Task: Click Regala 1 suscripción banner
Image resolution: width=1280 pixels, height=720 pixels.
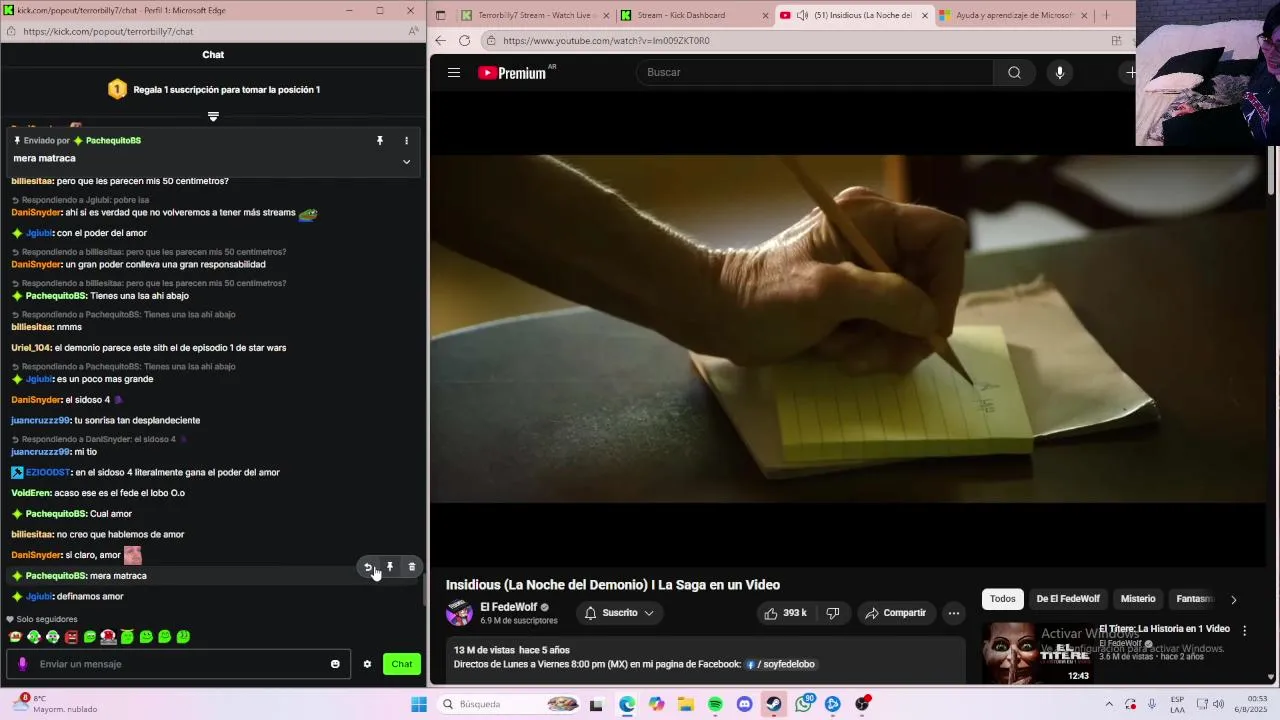Action: (214, 89)
